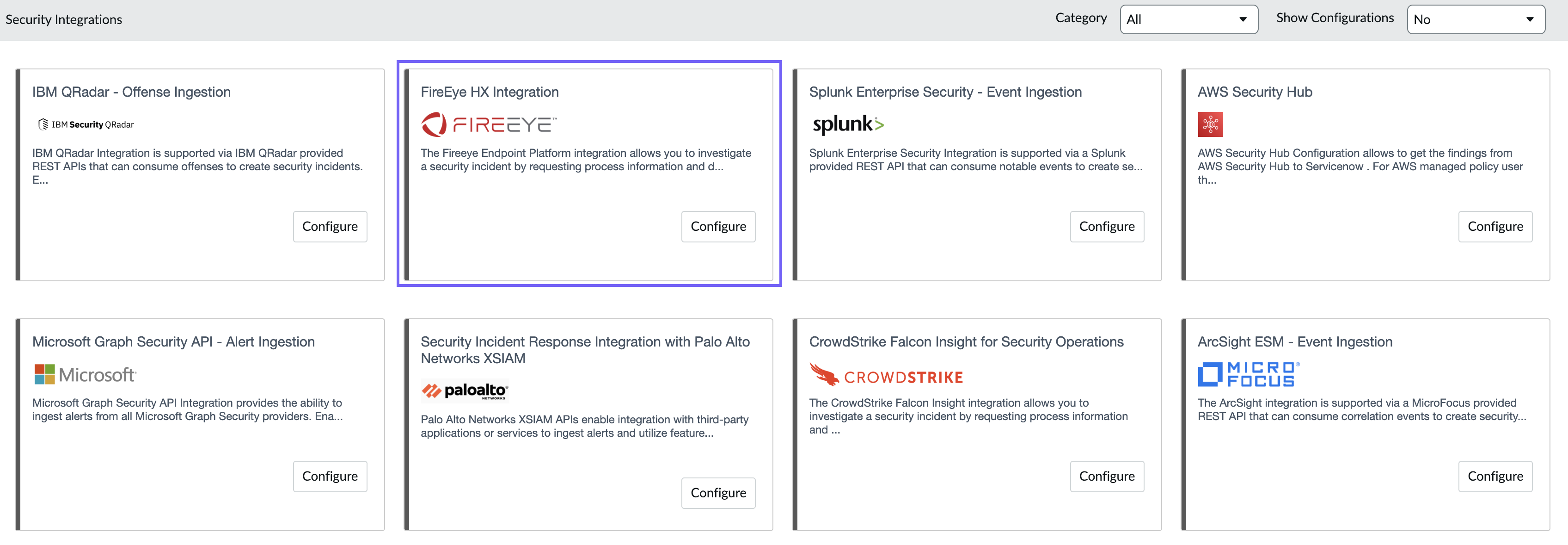Open the Category dropdown showing All
Viewport: 1568px width, 545px height.
point(1189,19)
